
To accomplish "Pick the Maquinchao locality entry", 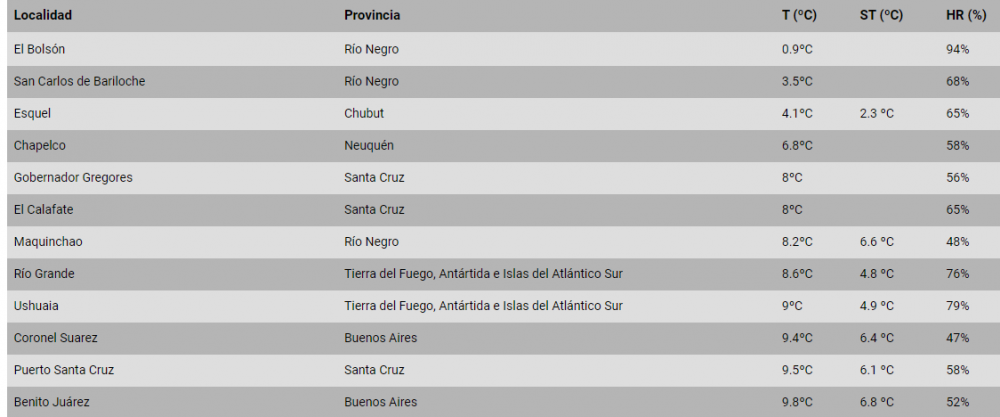I will point(48,242).
